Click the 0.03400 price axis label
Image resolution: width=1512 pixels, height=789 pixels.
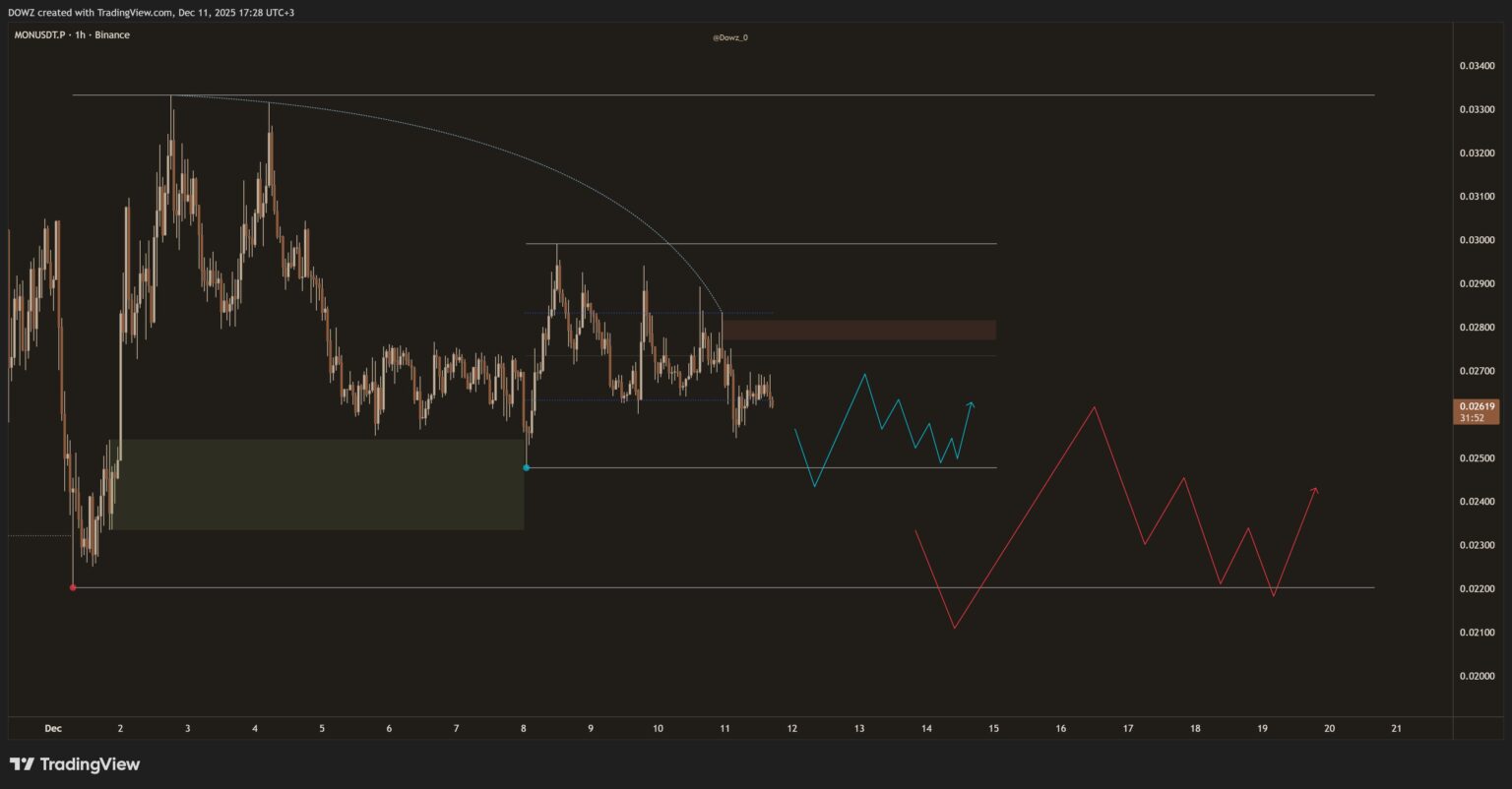1475,66
